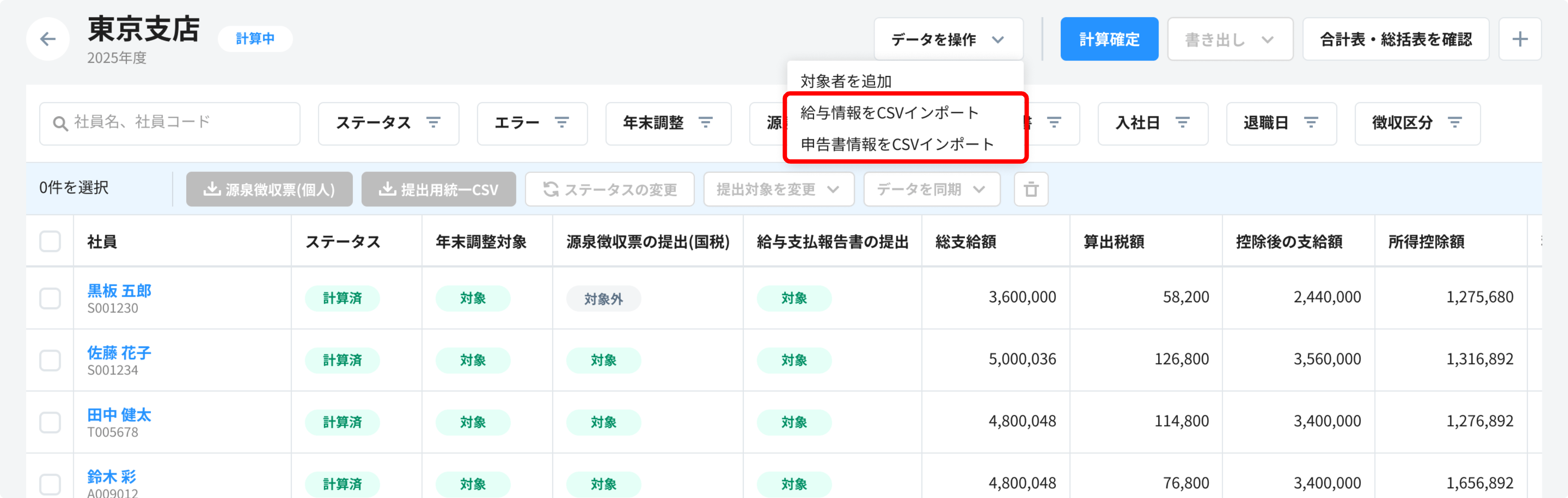Screen dimensions: 1568x498
Task: Click the 入社日 filter icon
Action: tap(1182, 123)
